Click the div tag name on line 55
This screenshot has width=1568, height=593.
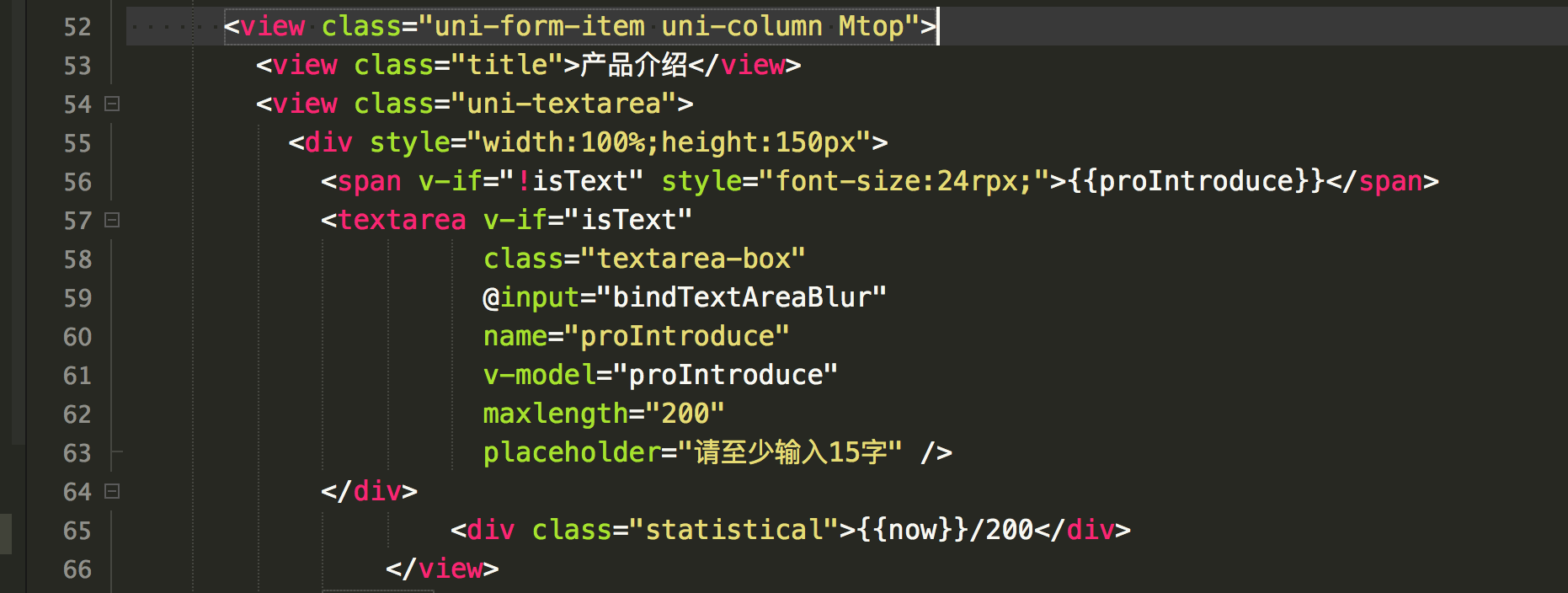[328, 142]
